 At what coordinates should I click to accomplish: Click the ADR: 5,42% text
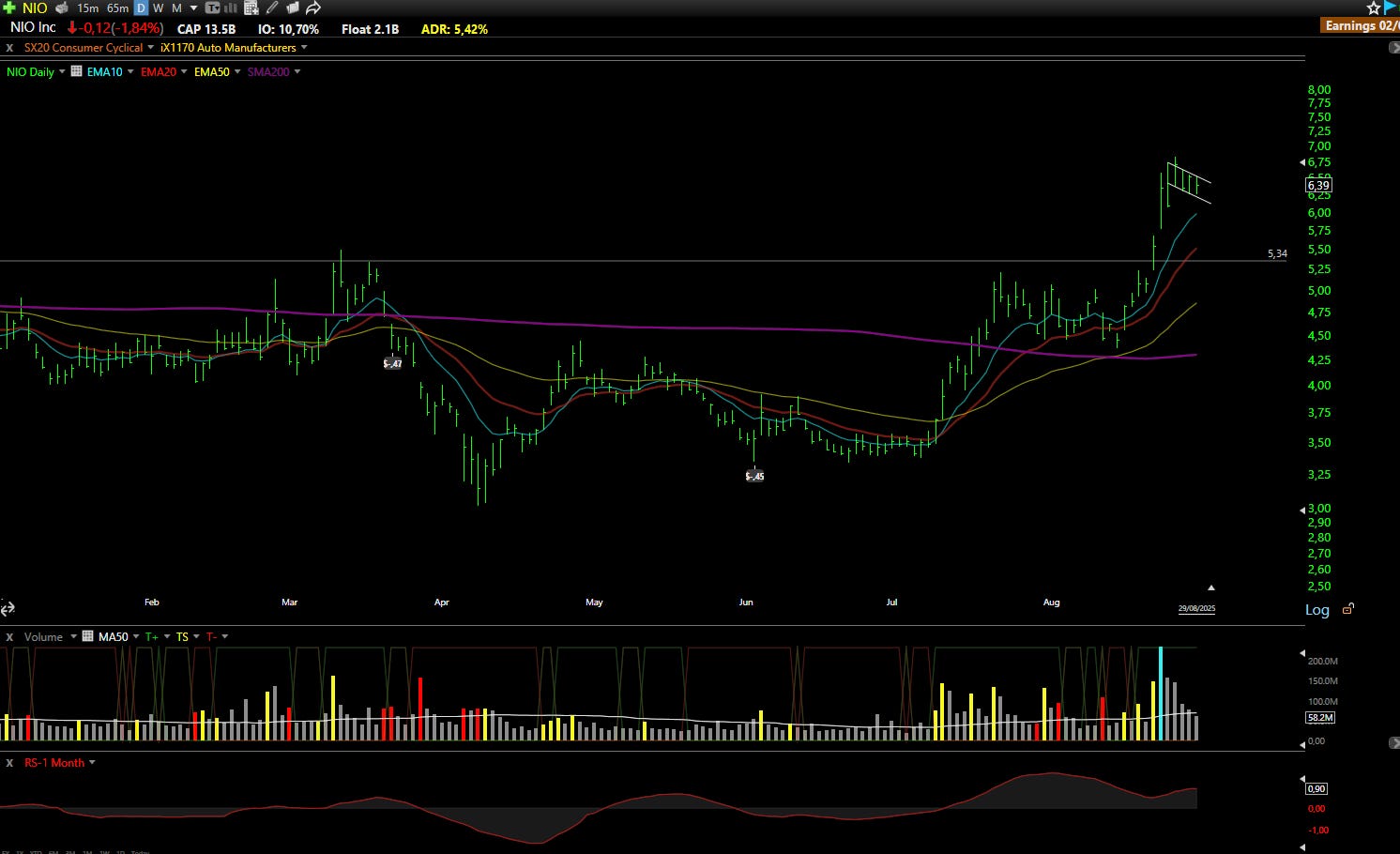(454, 29)
